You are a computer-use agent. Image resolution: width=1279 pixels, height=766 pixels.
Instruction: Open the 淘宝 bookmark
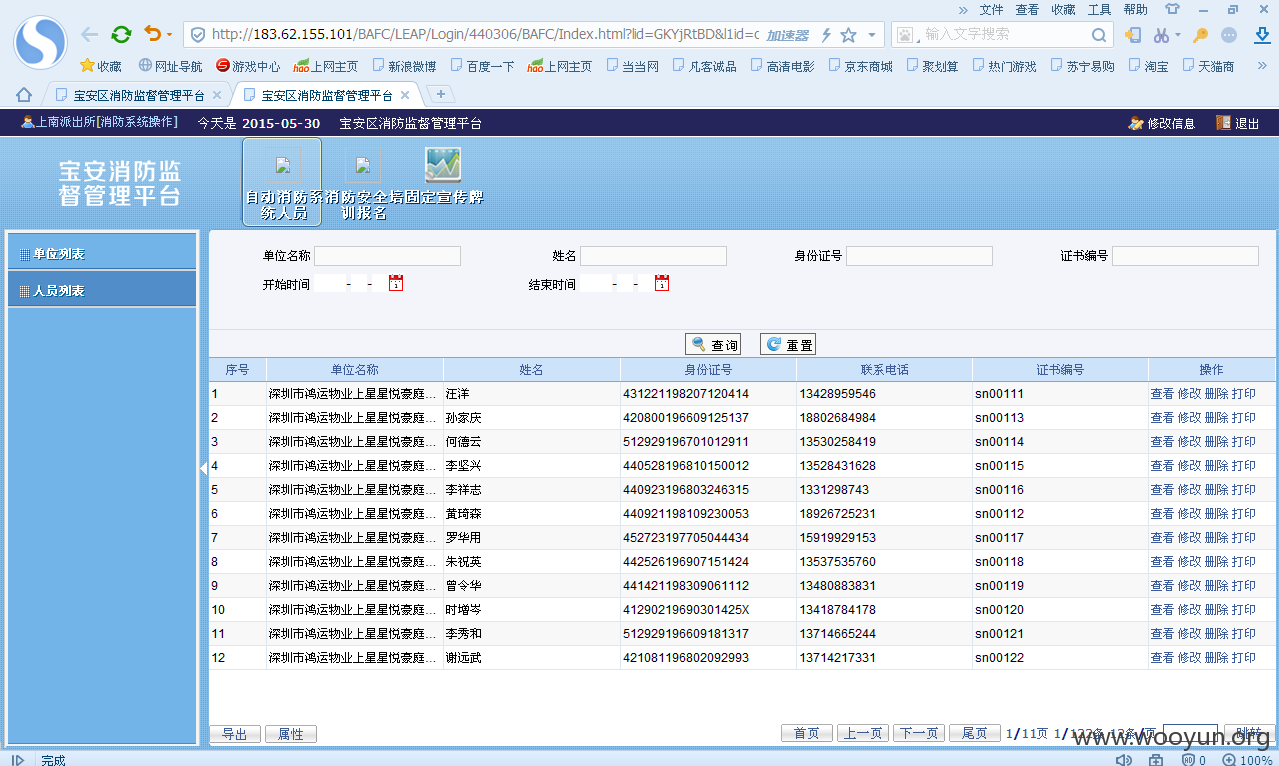coord(1148,66)
